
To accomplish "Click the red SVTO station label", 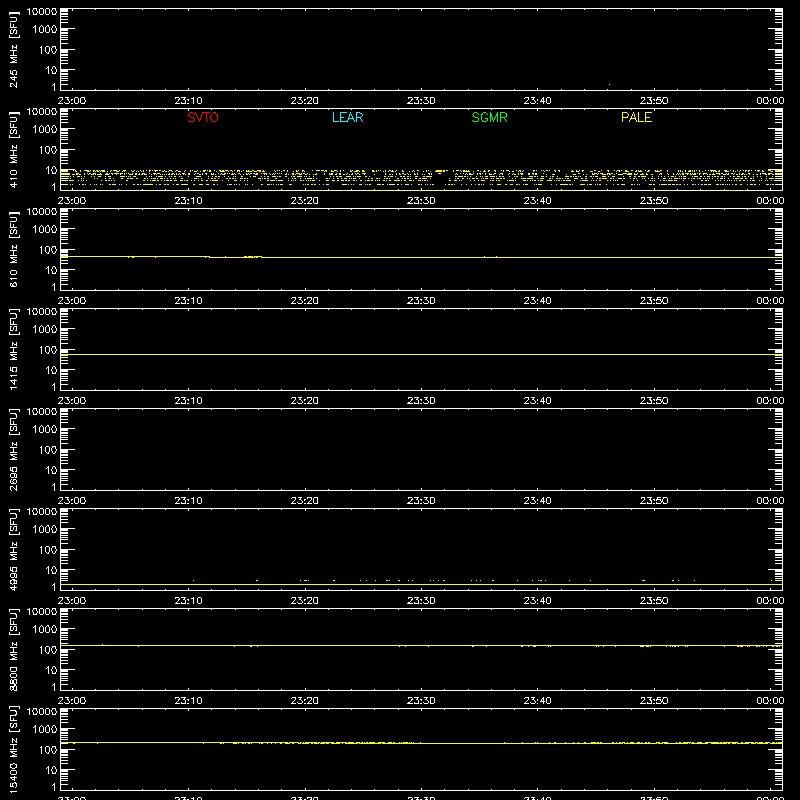I will (203, 117).
